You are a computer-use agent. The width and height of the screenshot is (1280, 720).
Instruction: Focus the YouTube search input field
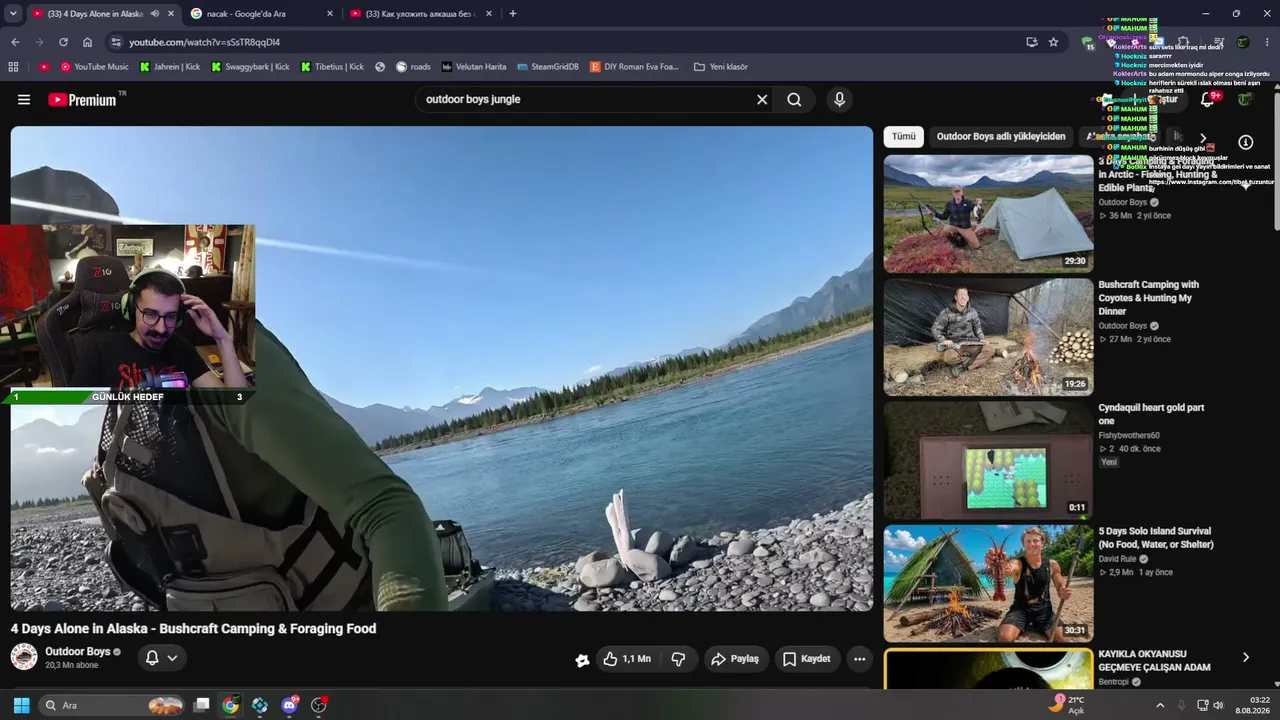click(x=584, y=100)
